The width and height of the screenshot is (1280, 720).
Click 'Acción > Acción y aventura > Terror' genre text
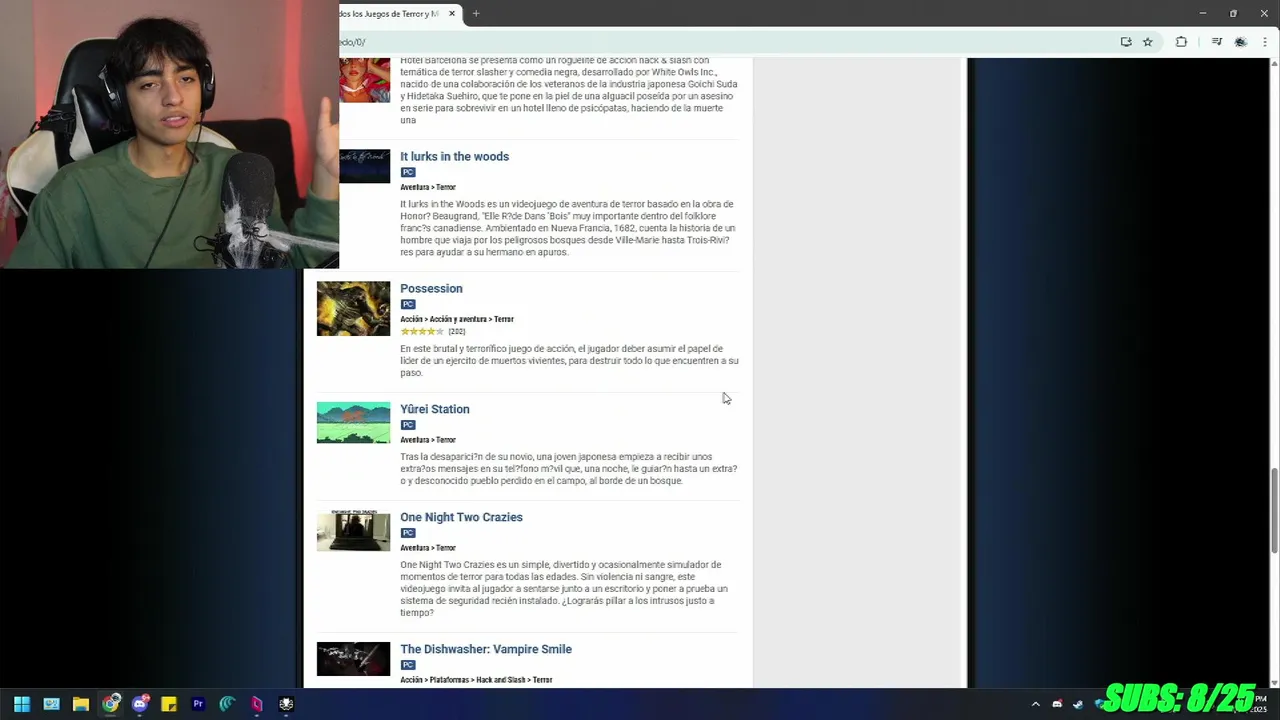(x=457, y=320)
